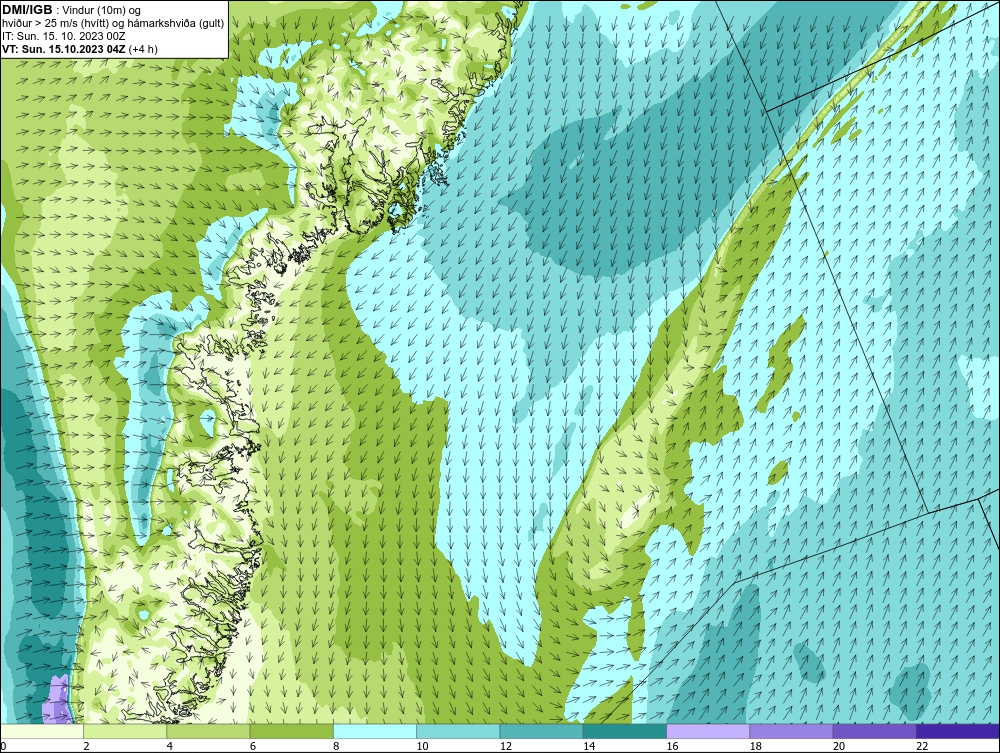Click the legend scale label 22
The height and width of the screenshot is (753, 1000).
923,747
